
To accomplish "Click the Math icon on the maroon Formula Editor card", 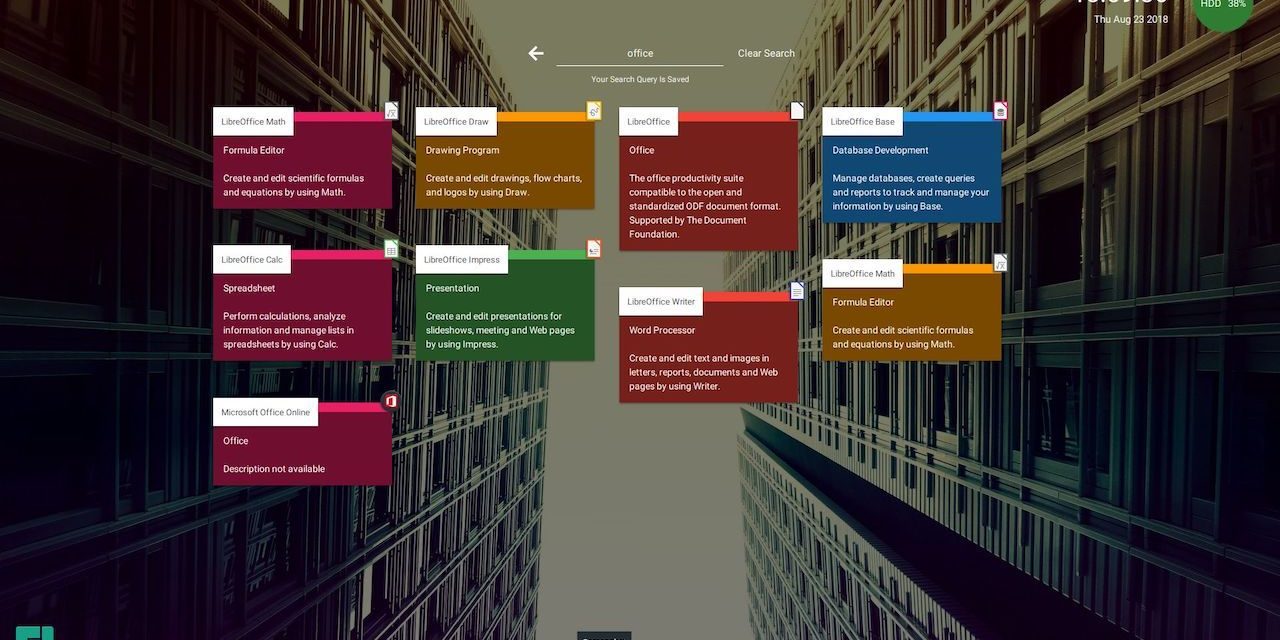I will 391,111.
